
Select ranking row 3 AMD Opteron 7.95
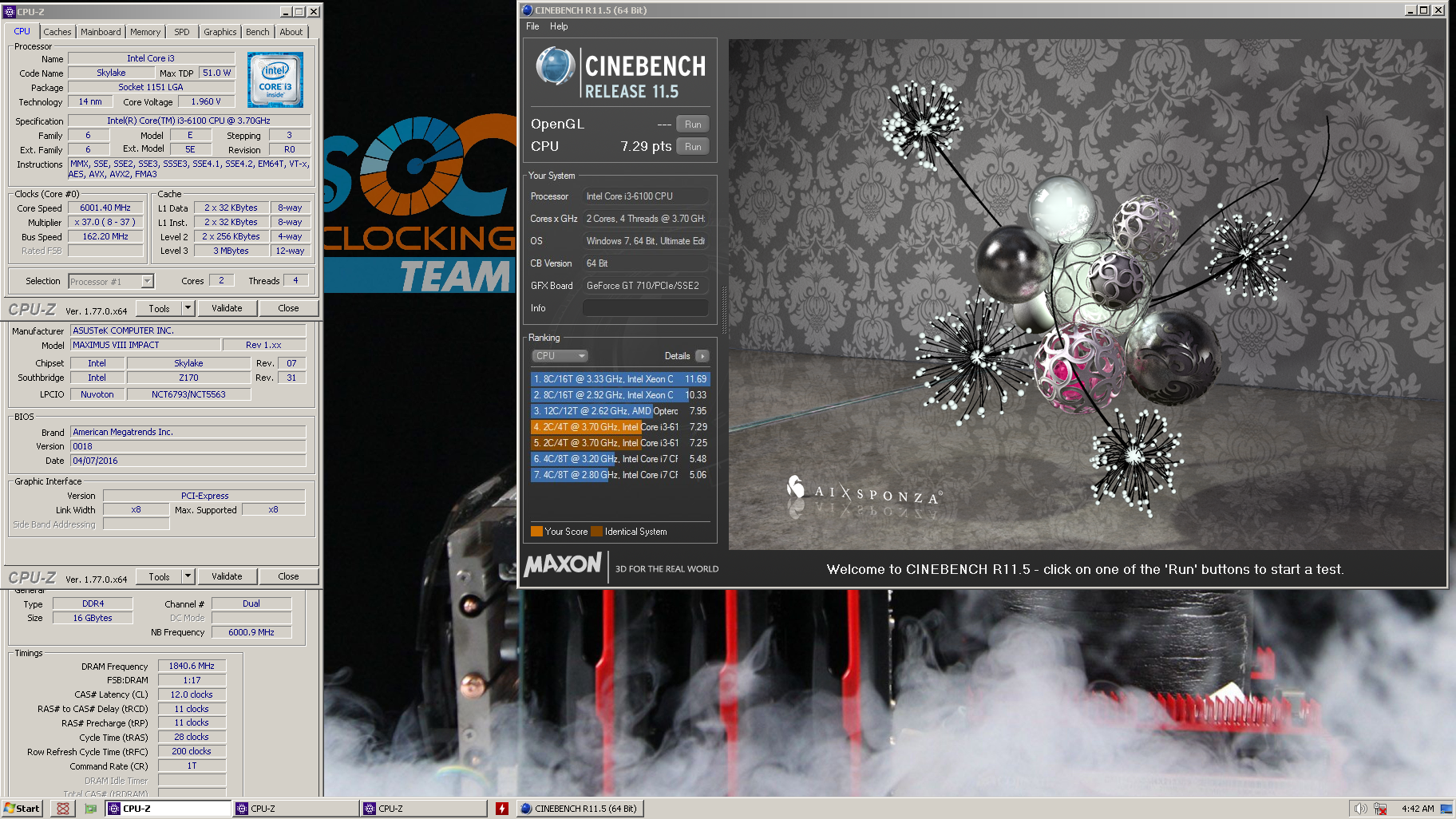[619, 411]
